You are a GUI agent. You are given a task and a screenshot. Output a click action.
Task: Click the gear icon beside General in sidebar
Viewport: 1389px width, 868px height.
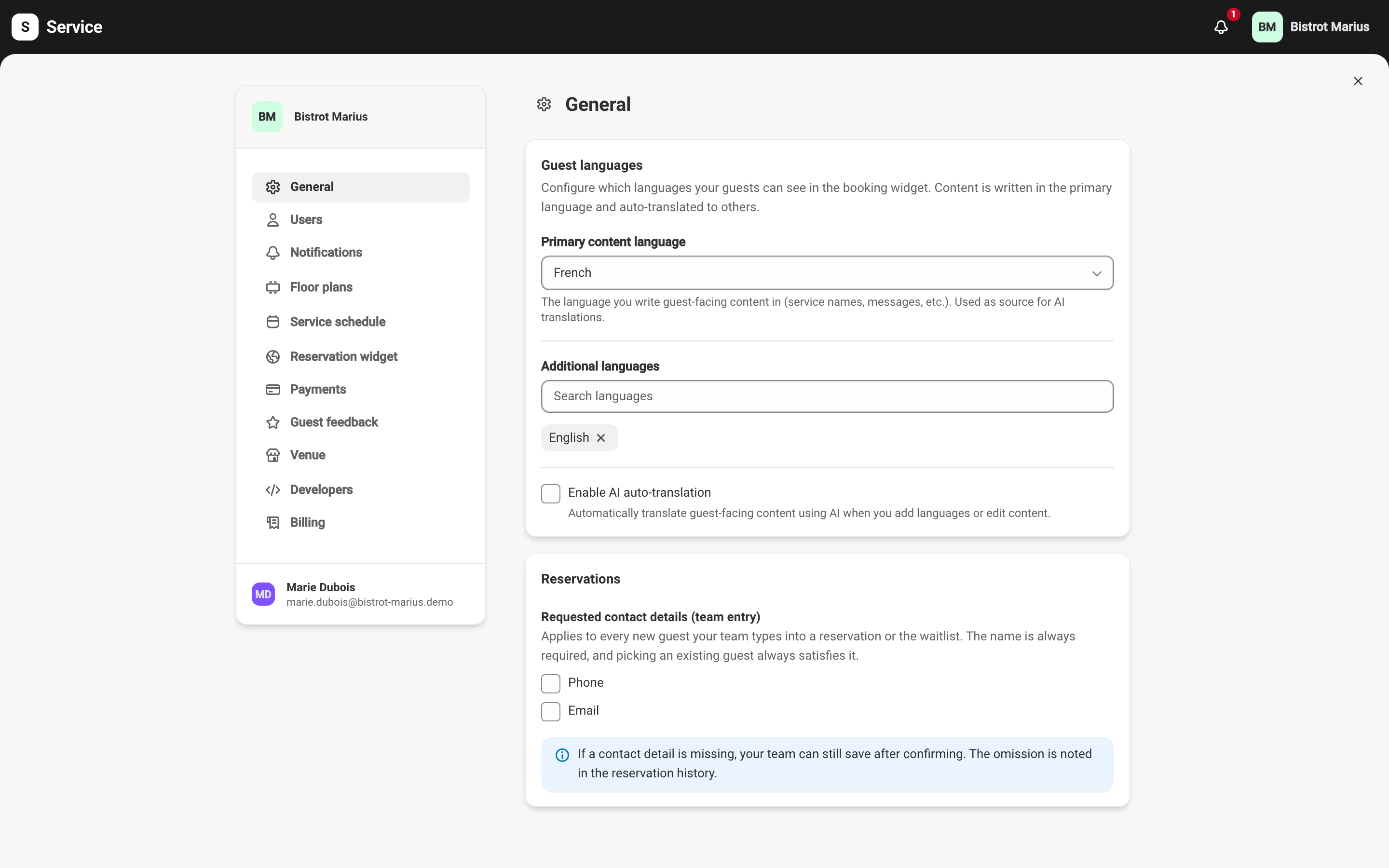272,187
